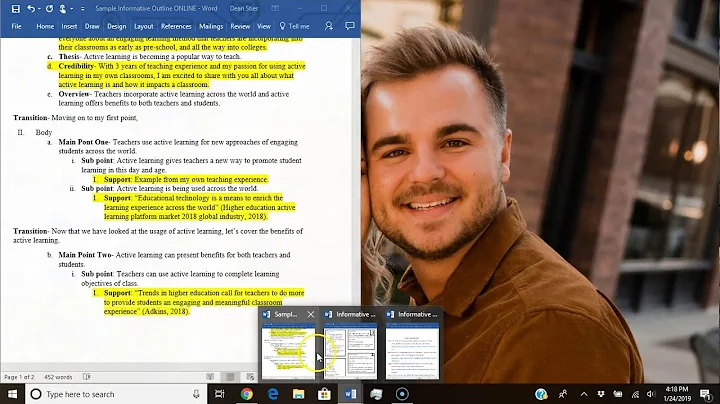
Task: Switch to the Home ribbon tab
Action: (45, 26)
